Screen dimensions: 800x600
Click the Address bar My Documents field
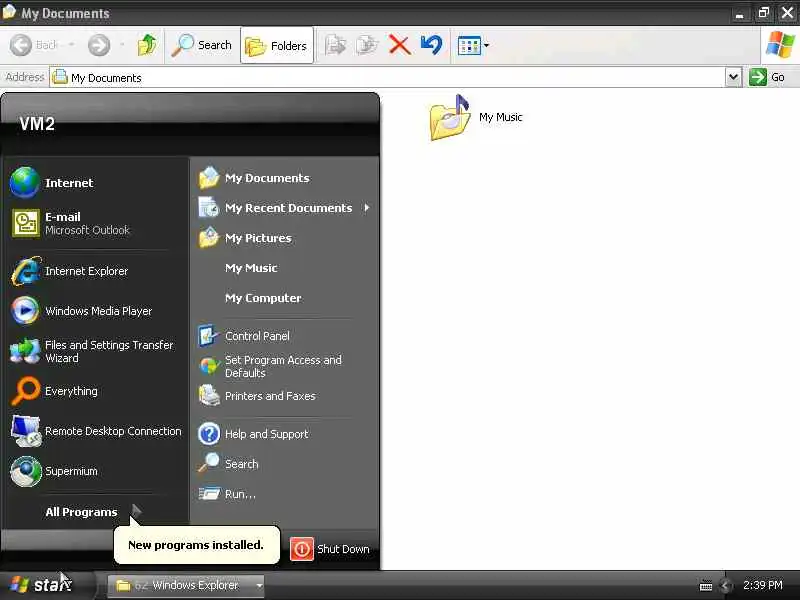point(388,78)
